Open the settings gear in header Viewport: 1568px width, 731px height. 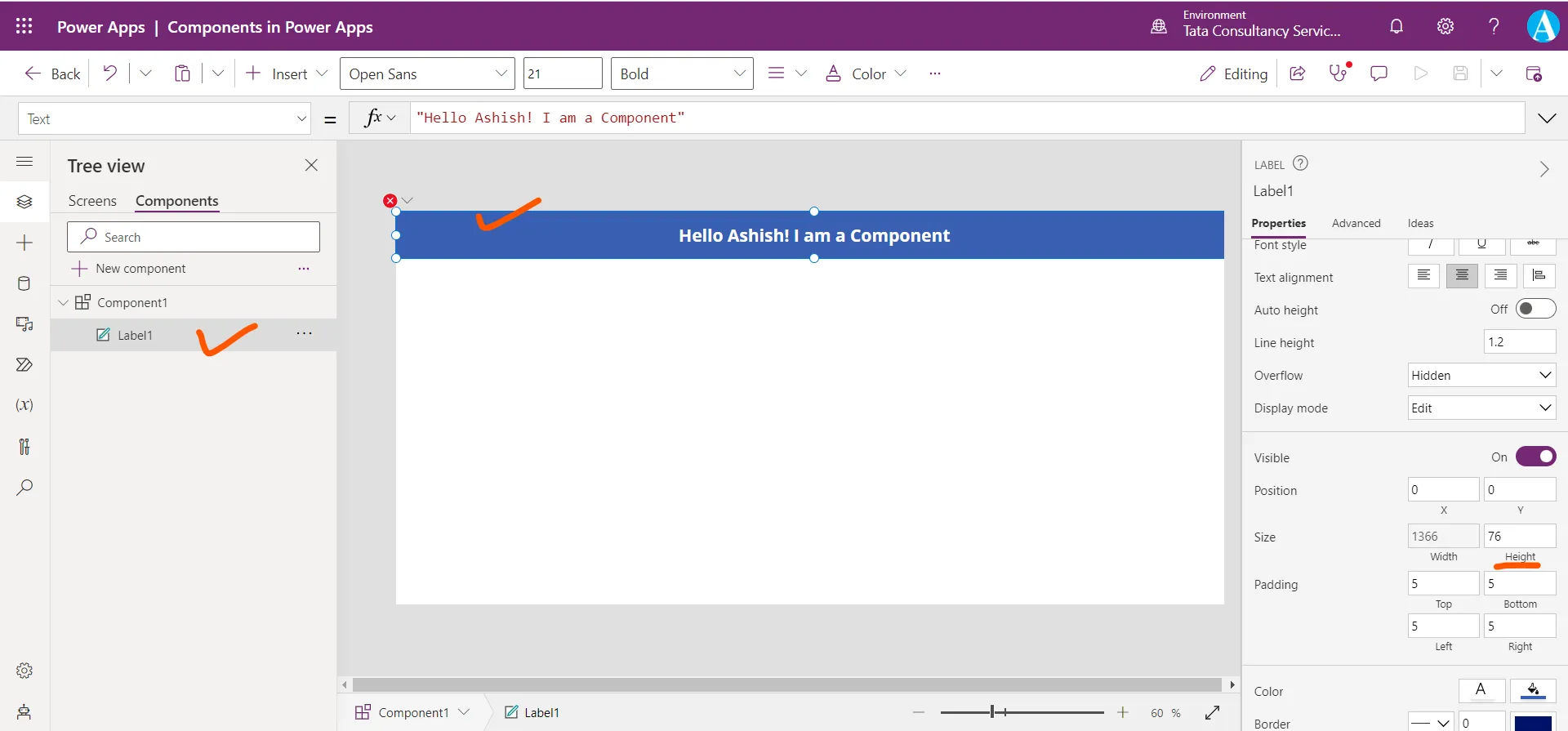point(1445,26)
